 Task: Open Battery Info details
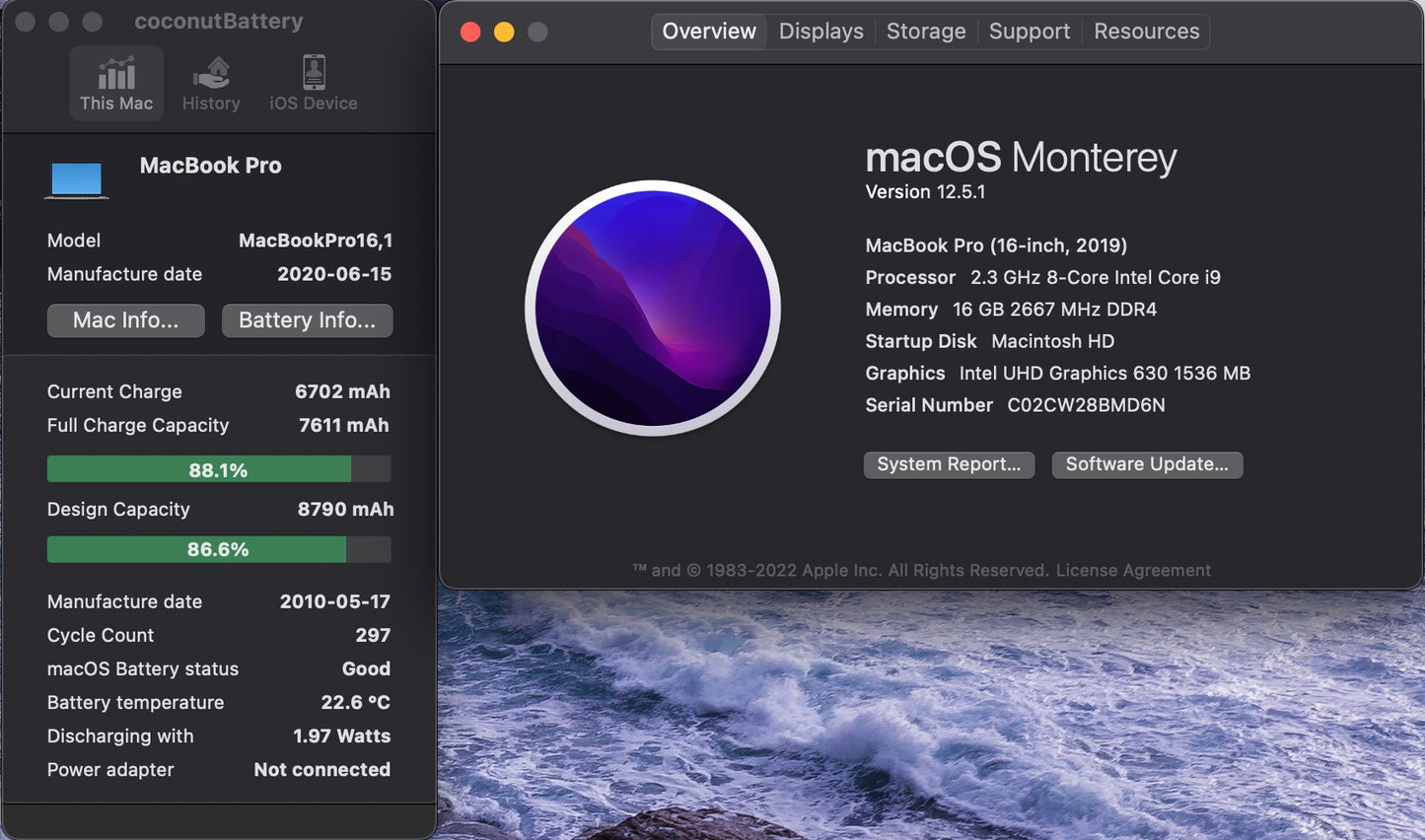pyautogui.click(x=307, y=319)
